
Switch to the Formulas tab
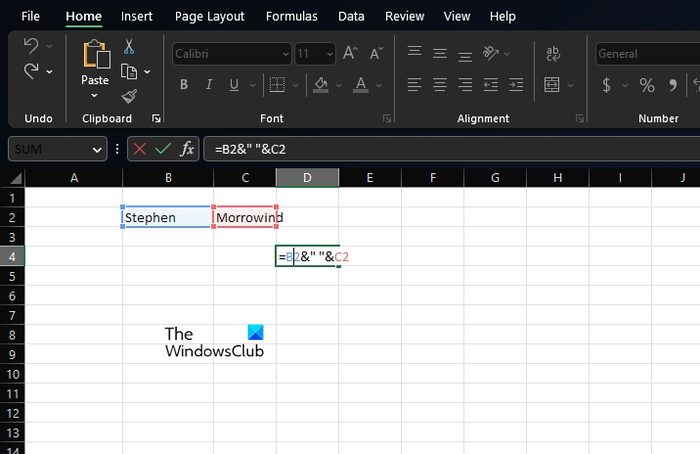292,17
